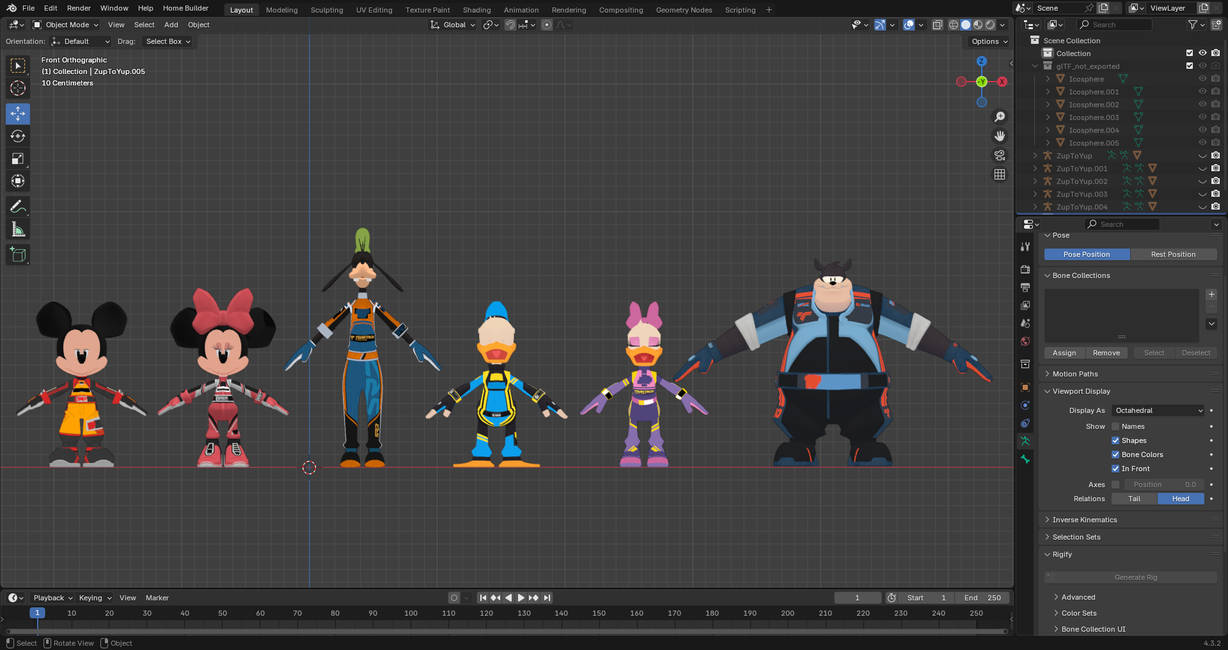Open the Display As Octahedral dropdown
The height and width of the screenshot is (650, 1228).
coord(1159,410)
